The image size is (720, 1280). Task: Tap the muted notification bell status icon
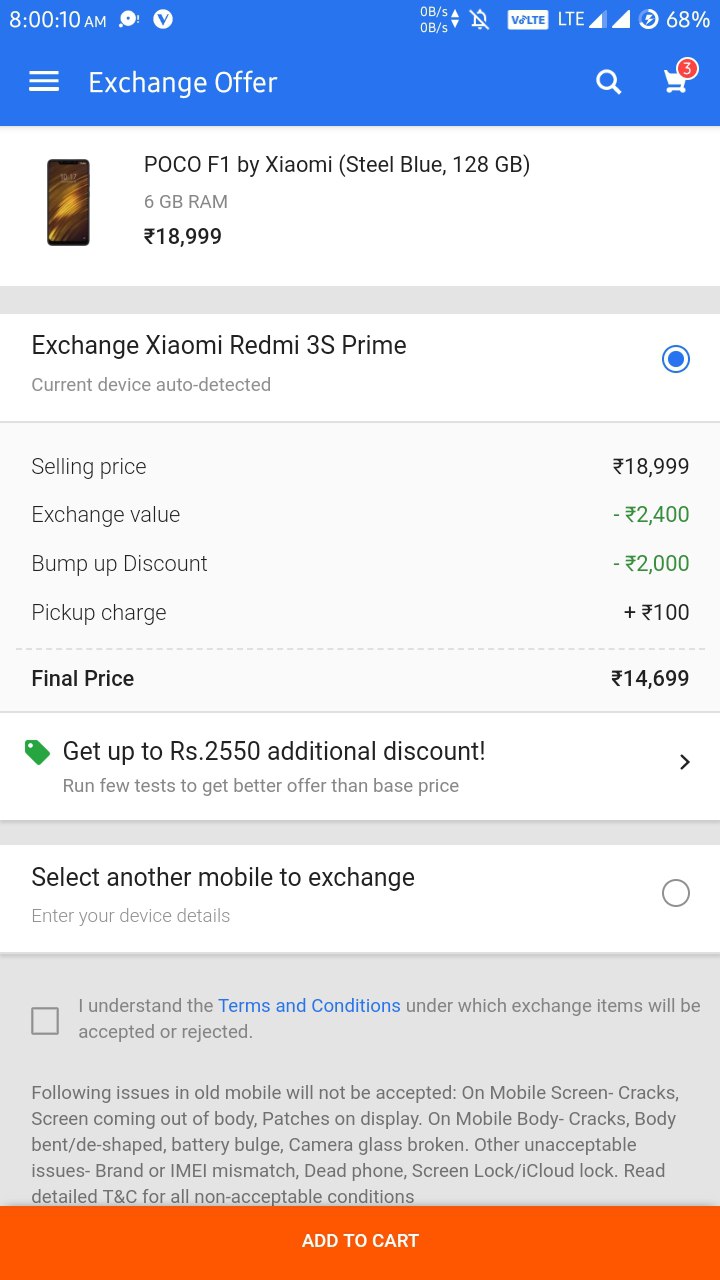coord(480,19)
